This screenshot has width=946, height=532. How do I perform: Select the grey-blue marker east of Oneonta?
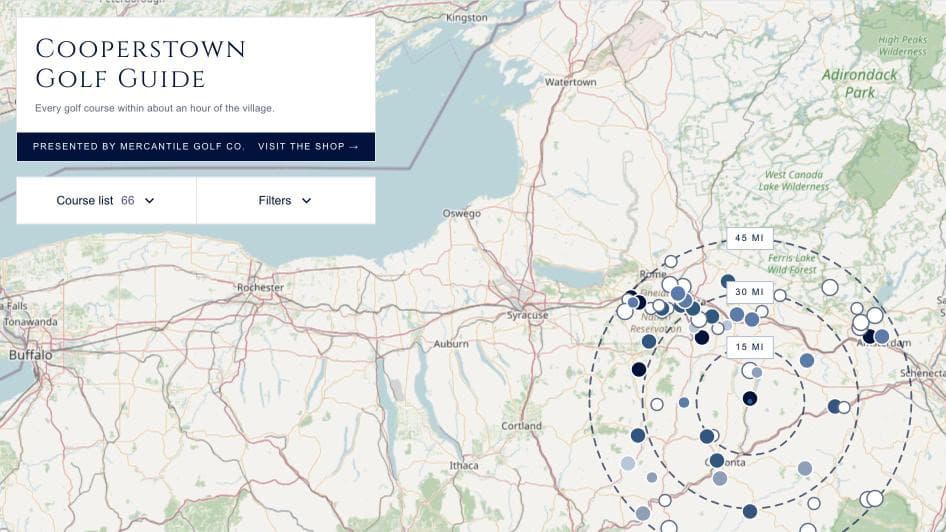click(805, 468)
